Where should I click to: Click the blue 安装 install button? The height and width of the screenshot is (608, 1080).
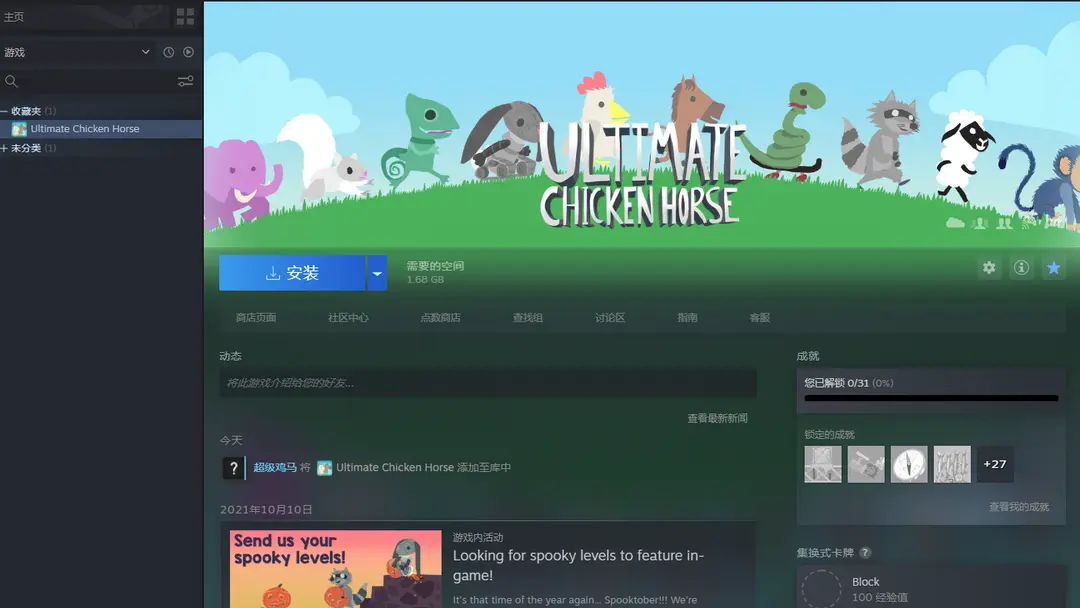tap(292, 273)
